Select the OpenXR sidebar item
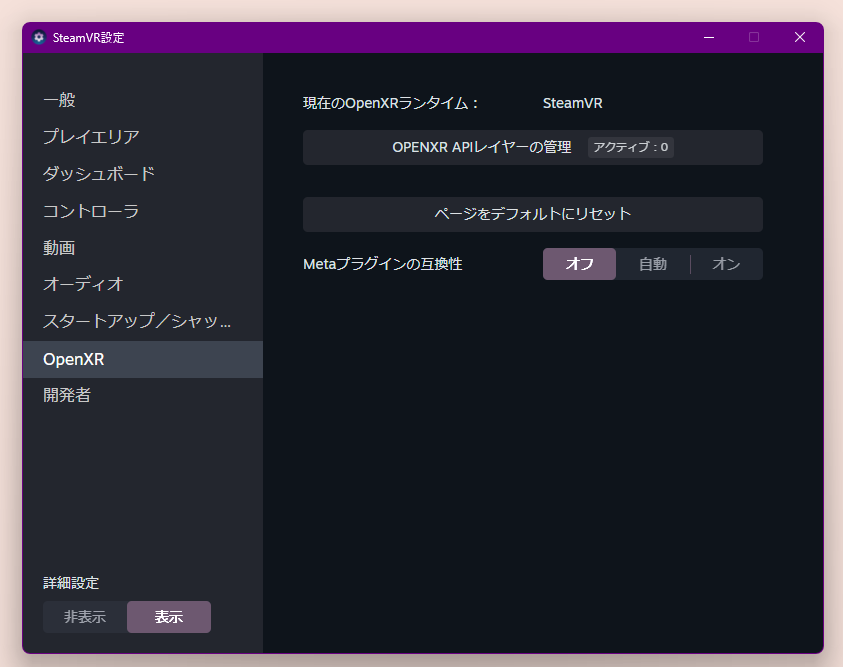The image size is (843, 667). click(x=142, y=359)
